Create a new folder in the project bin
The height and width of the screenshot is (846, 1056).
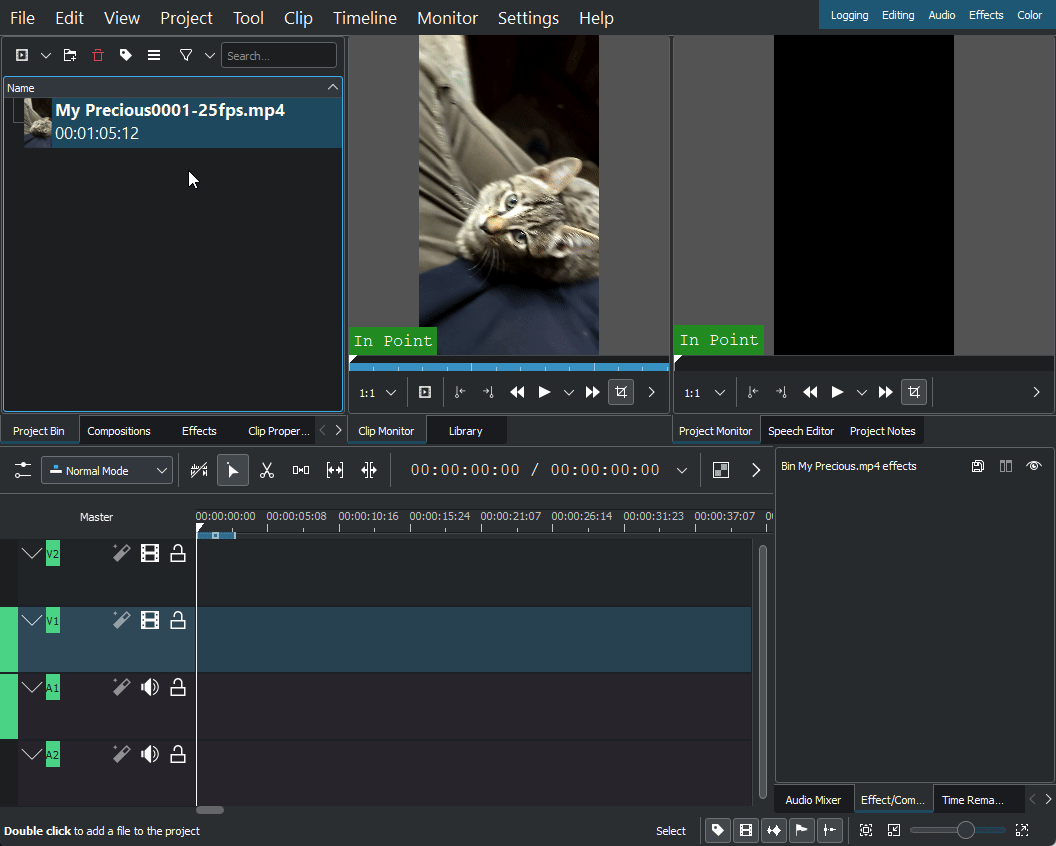coord(70,55)
